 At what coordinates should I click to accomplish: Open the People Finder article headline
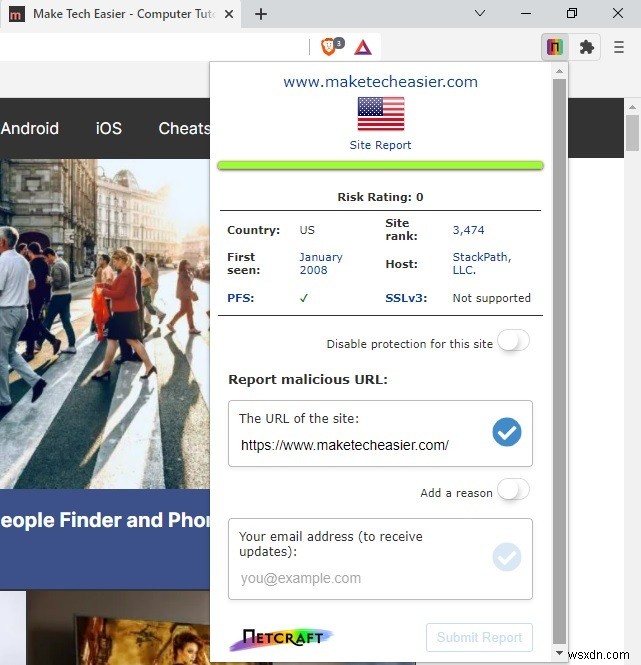pos(105,520)
